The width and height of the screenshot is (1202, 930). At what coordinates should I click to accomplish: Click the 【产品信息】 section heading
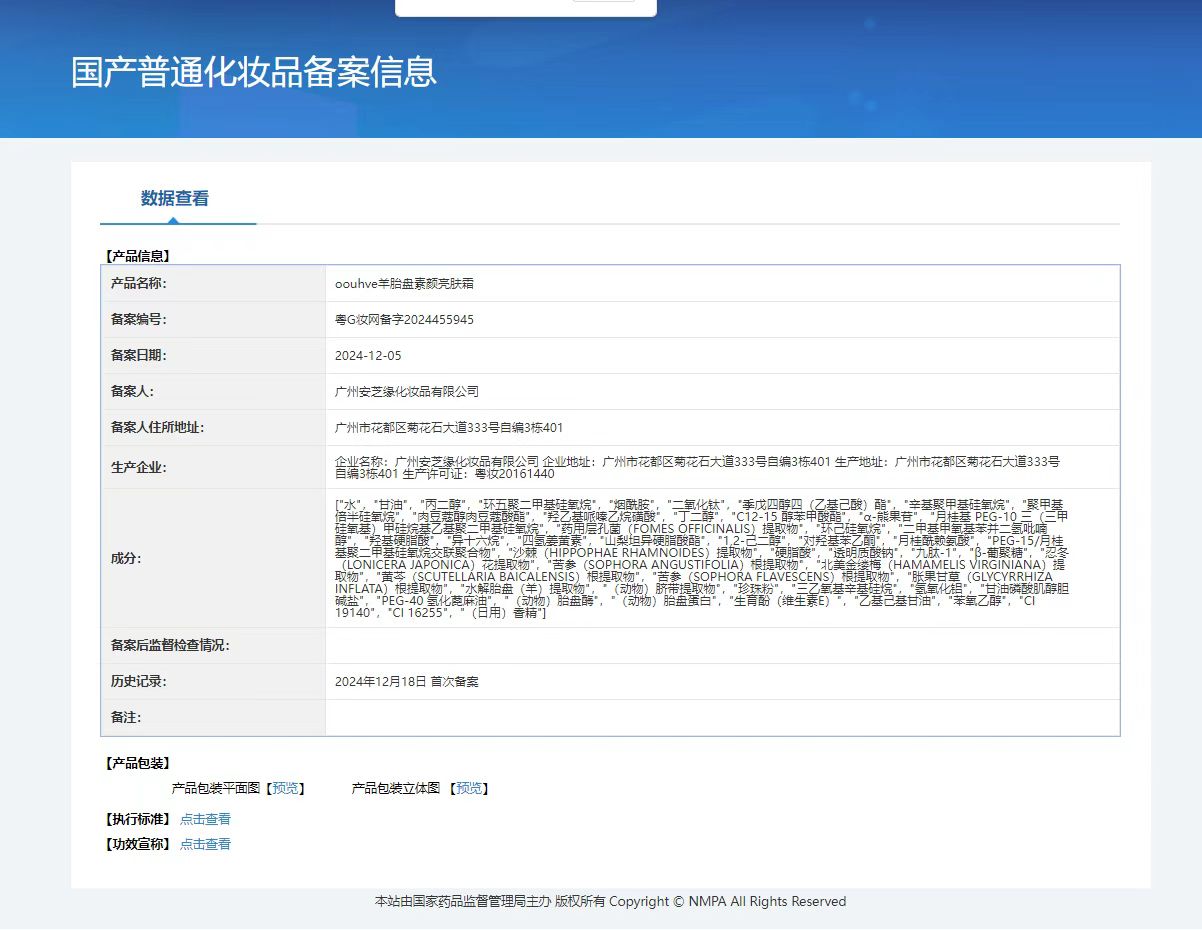click(137, 256)
